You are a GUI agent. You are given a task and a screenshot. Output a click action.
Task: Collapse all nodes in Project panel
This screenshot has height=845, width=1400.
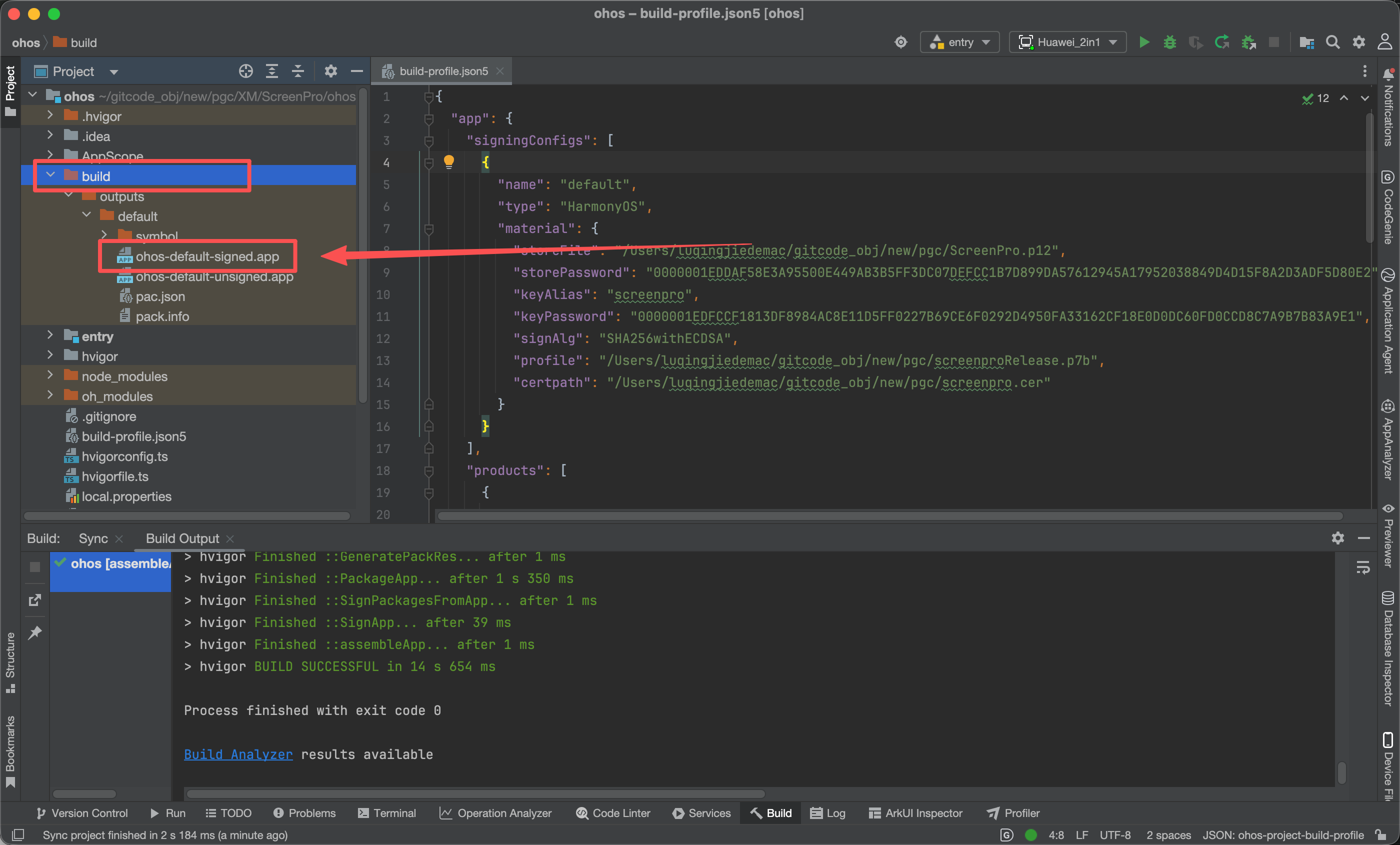[297, 71]
